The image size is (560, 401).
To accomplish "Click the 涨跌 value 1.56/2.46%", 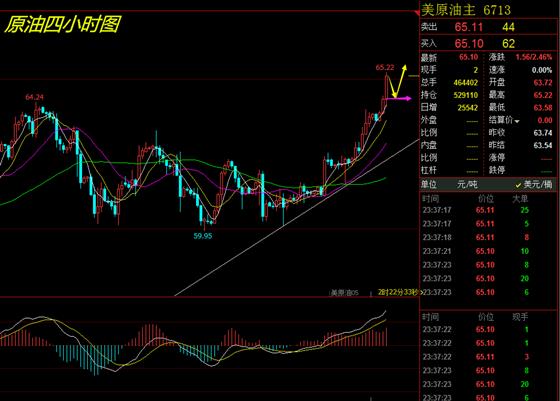I will pos(534,57).
